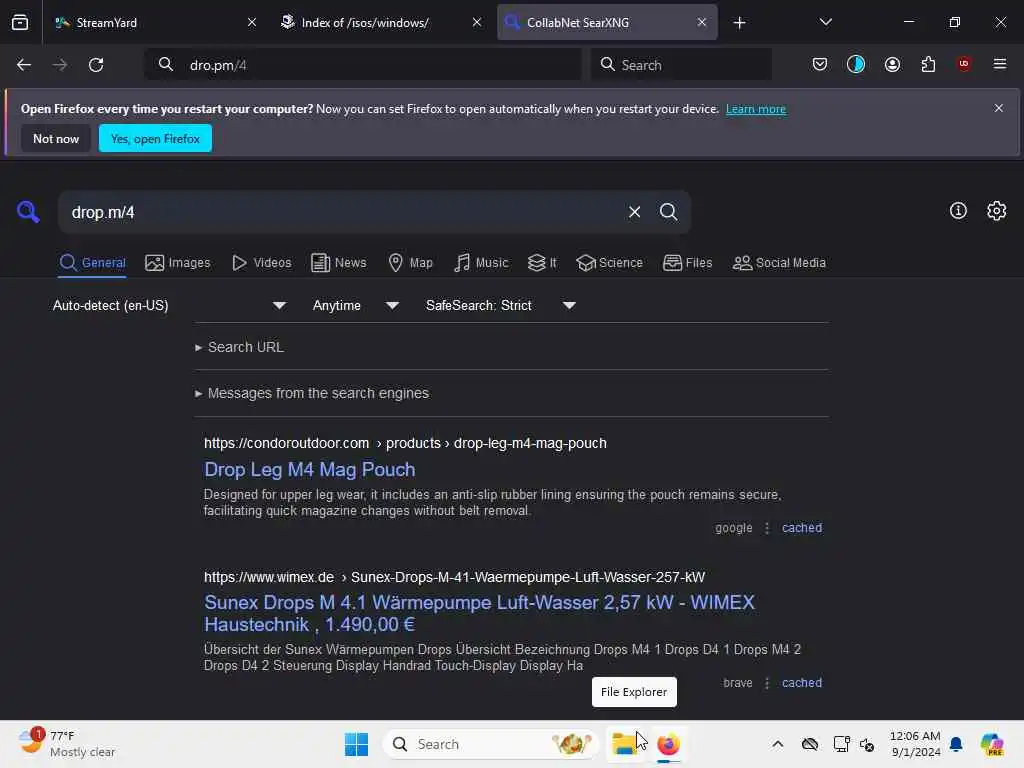Viewport: 1024px width, 768px height.
Task: Select the Social Media category
Action: (x=779, y=263)
